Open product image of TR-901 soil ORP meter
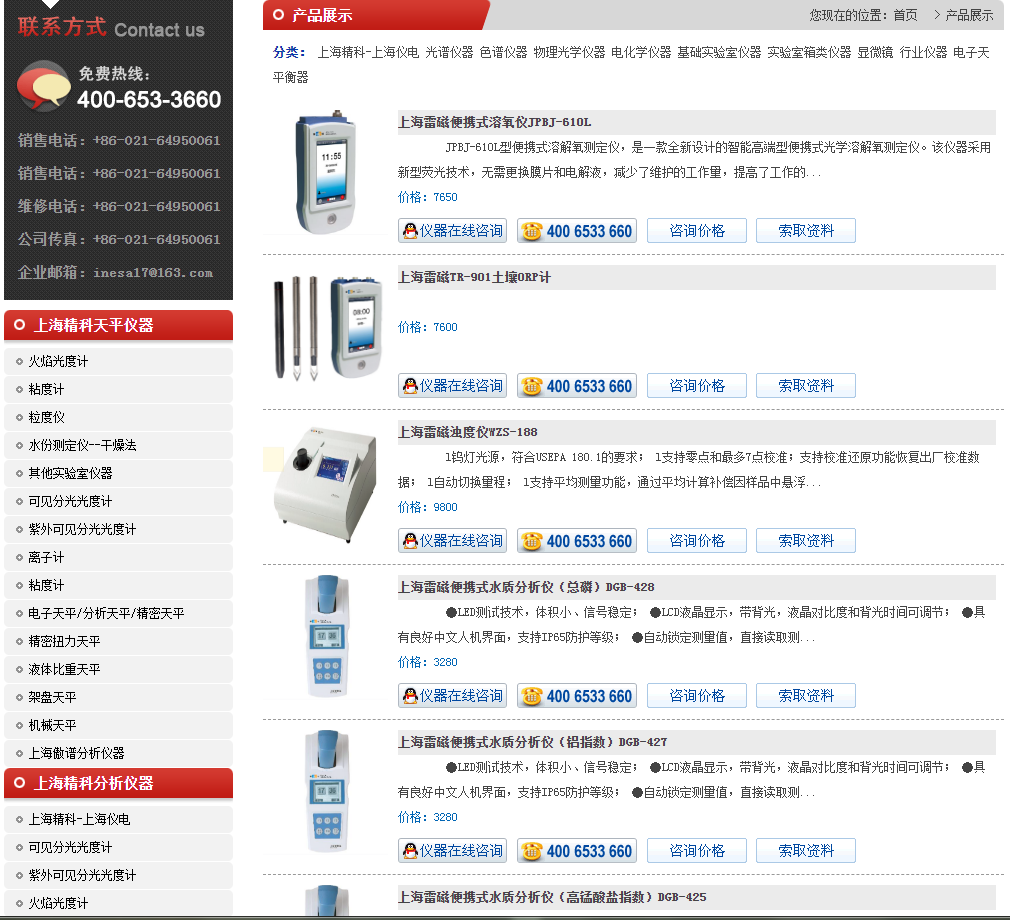 click(x=327, y=329)
